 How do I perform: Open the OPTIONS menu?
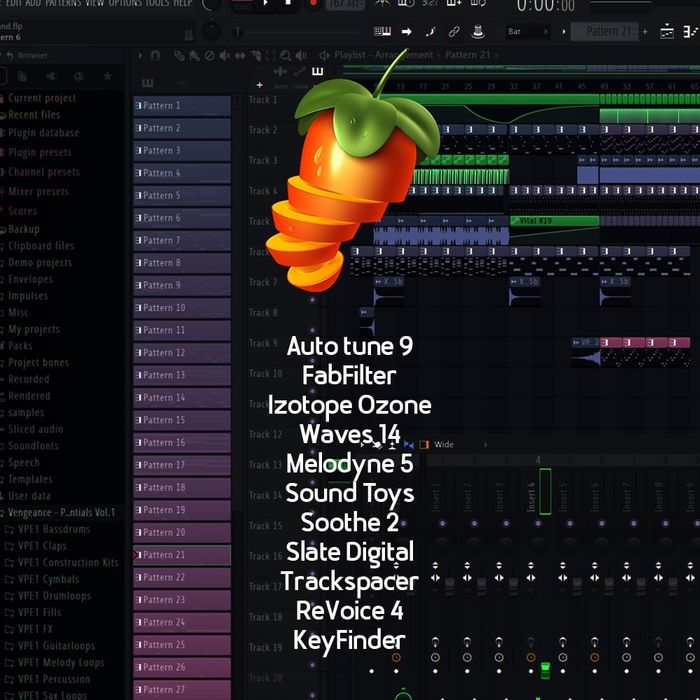coord(125,3)
